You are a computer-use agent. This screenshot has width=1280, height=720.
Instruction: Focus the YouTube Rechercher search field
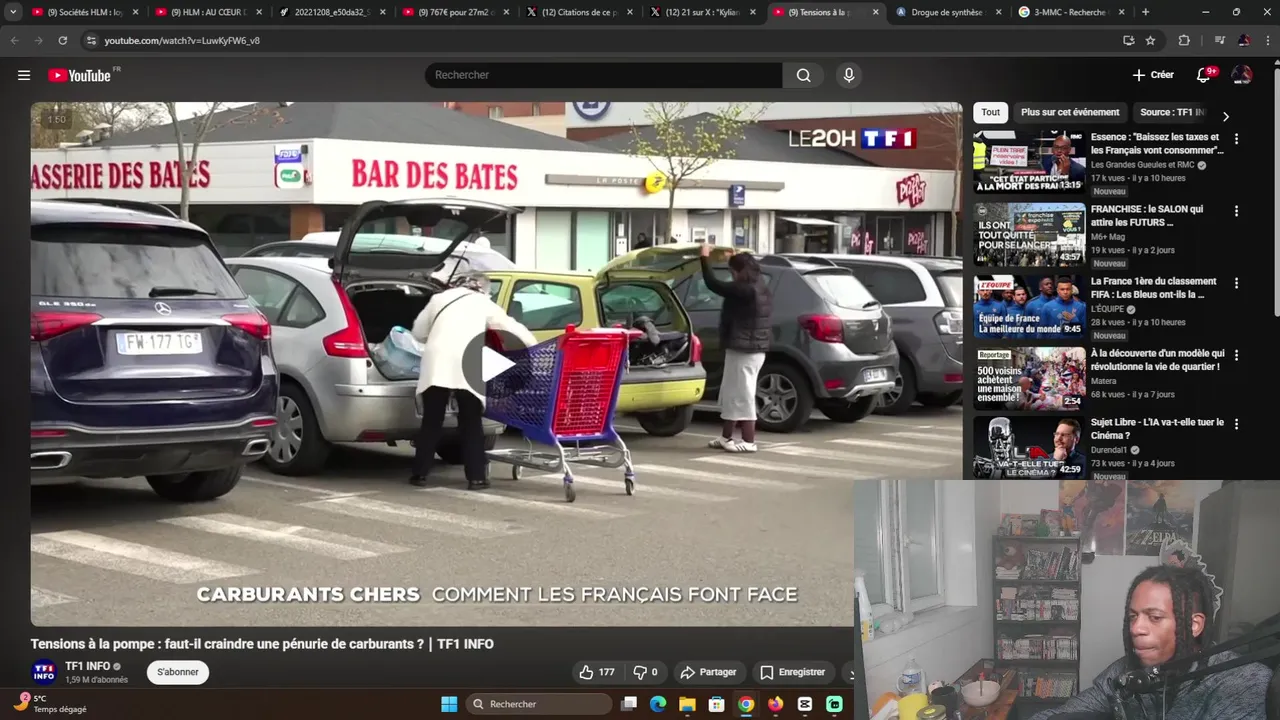click(604, 75)
